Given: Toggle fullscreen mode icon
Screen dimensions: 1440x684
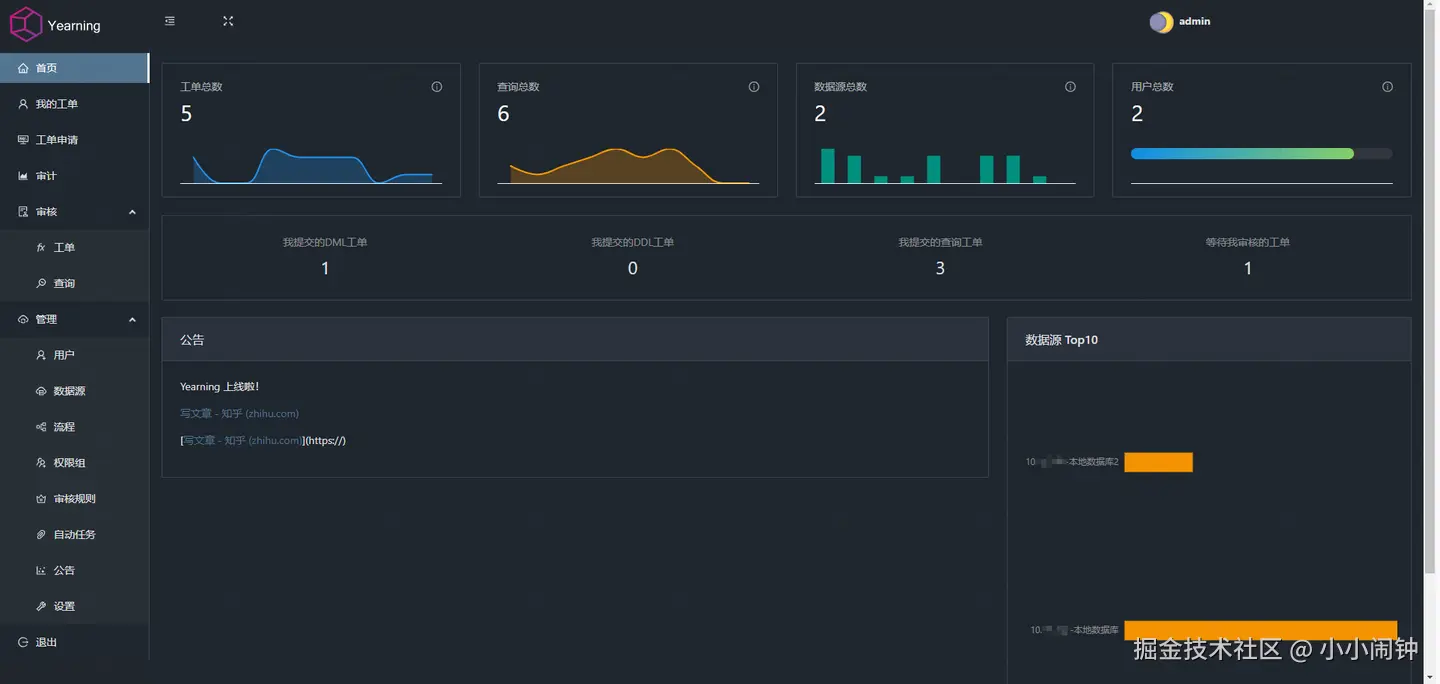Looking at the screenshot, I should tap(228, 21).
